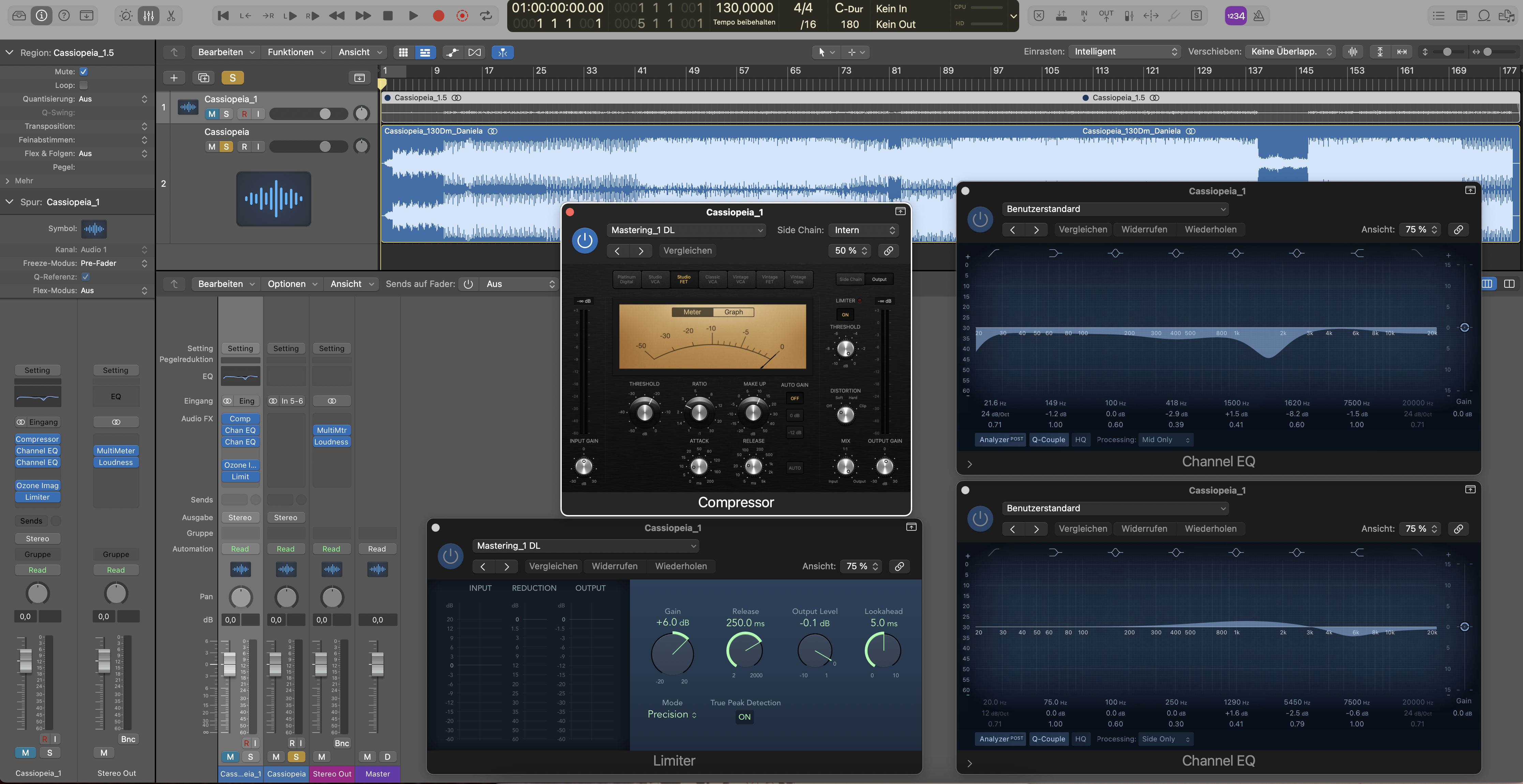The image size is (1523, 784).
Task: Toggle the cycle loop button
Action: tap(486, 16)
